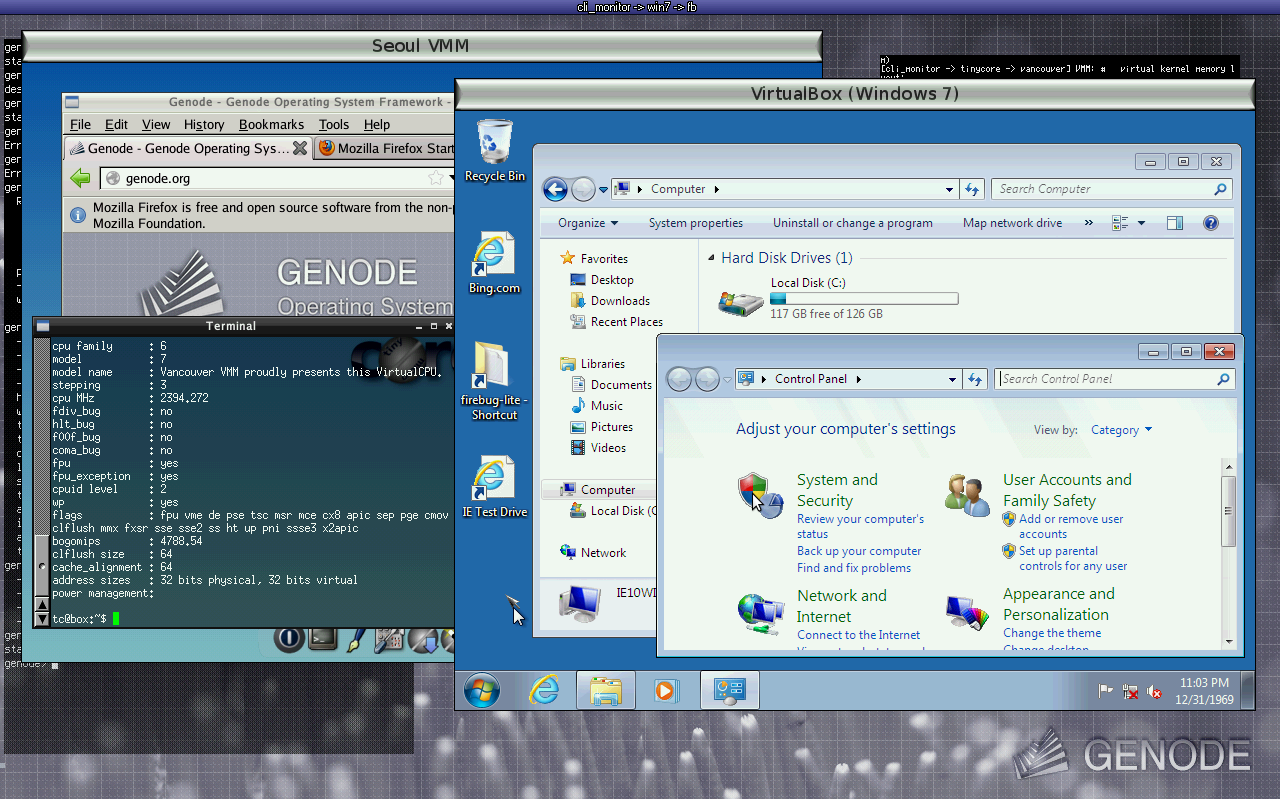Click the Firefox back arrow button
Viewport: 1280px width, 799px height.
click(x=81, y=178)
